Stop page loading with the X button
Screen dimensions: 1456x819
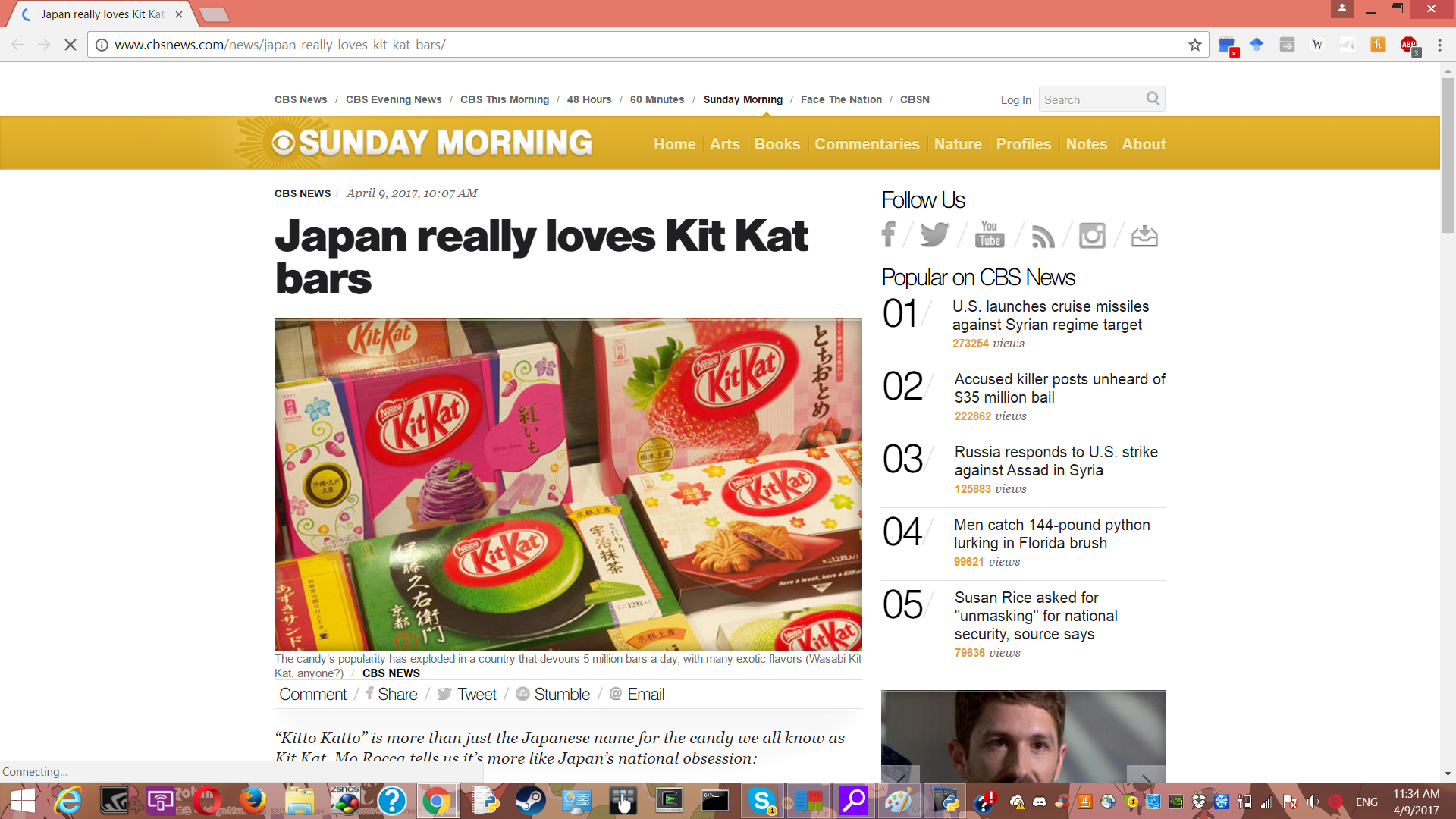(70, 45)
